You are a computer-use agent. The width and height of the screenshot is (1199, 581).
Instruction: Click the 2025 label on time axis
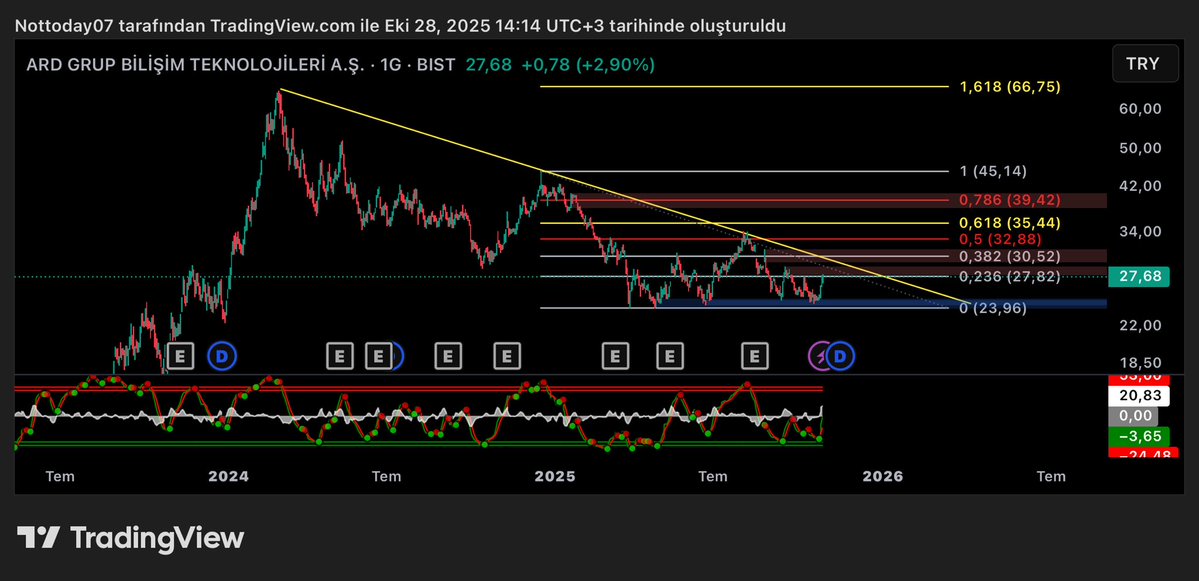(554, 476)
